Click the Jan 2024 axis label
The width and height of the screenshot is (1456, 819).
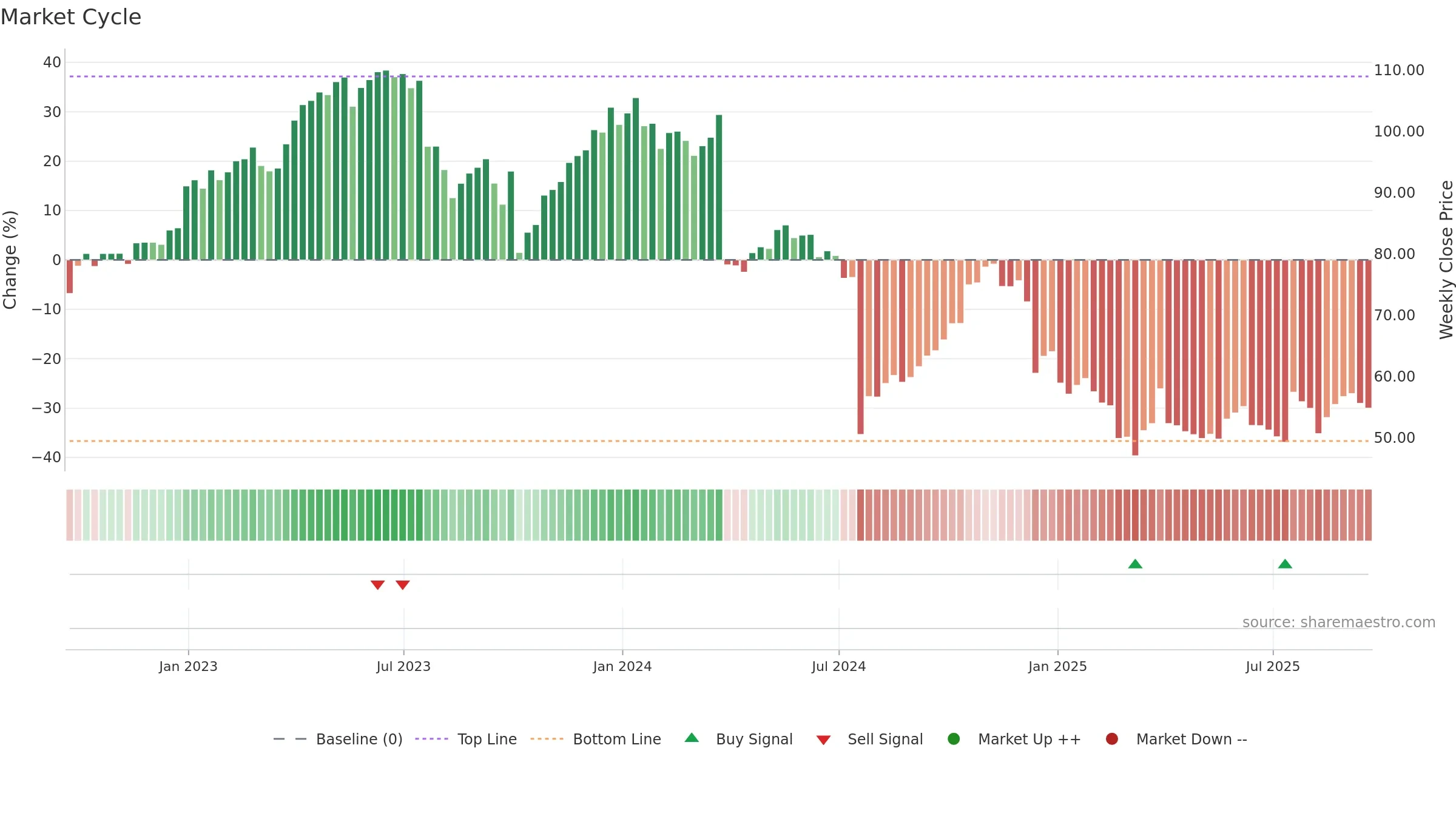pyautogui.click(x=622, y=666)
